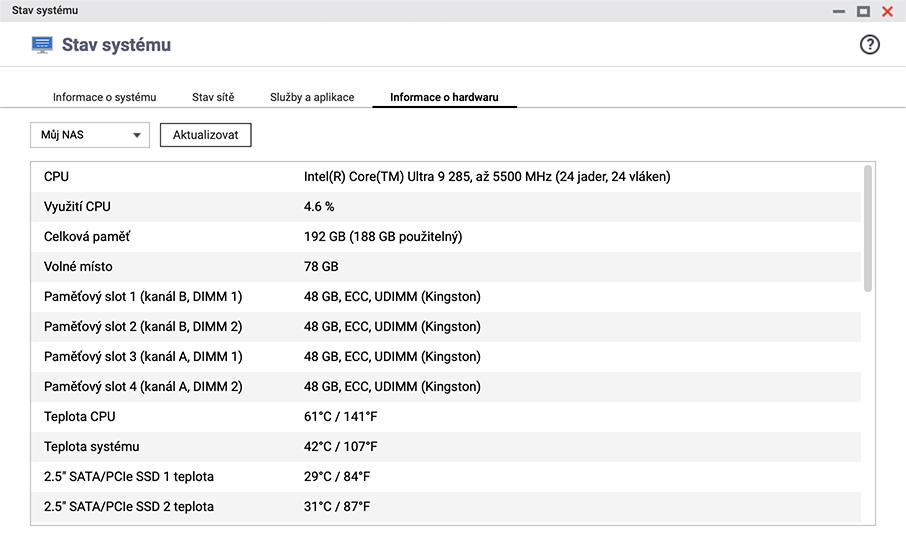Maximize the Stav systému window
The height and width of the screenshot is (546, 906).
click(863, 11)
